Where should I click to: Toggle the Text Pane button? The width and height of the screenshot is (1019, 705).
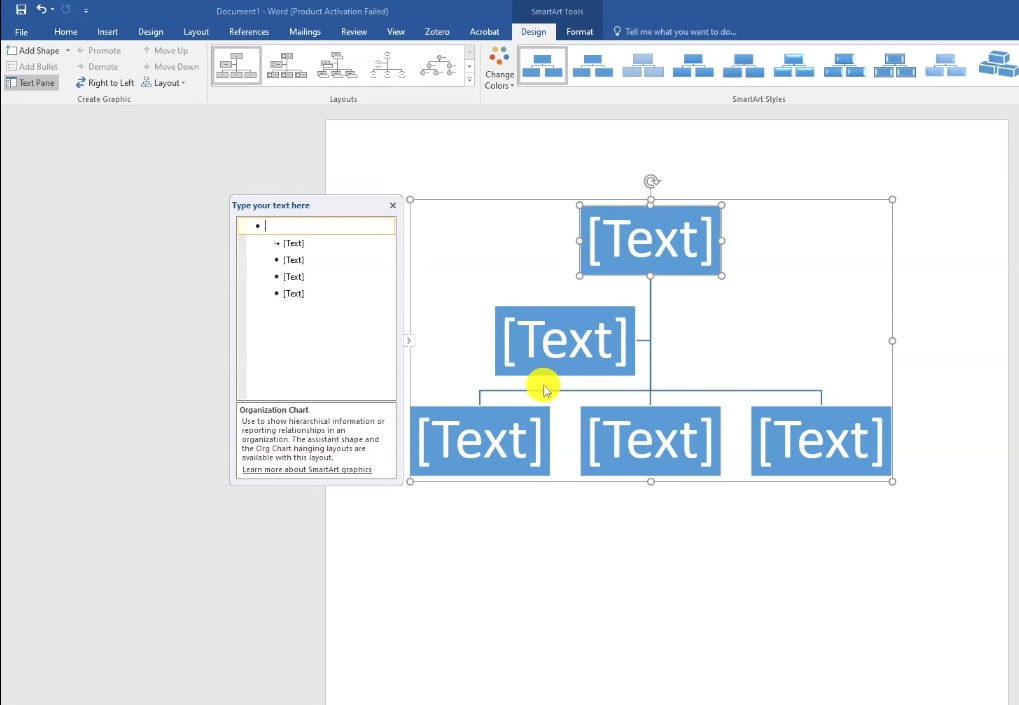point(31,83)
